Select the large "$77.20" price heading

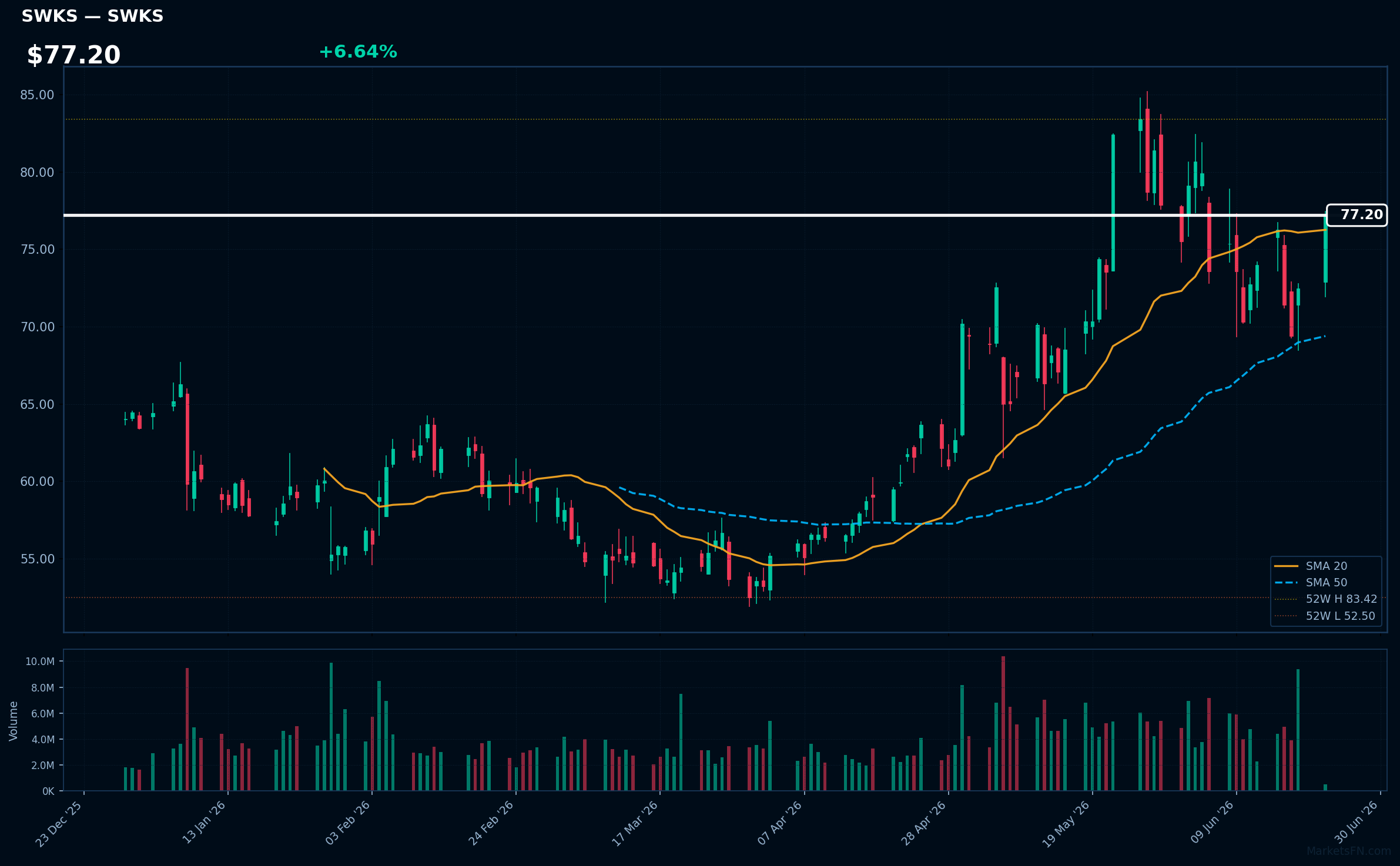[73, 55]
